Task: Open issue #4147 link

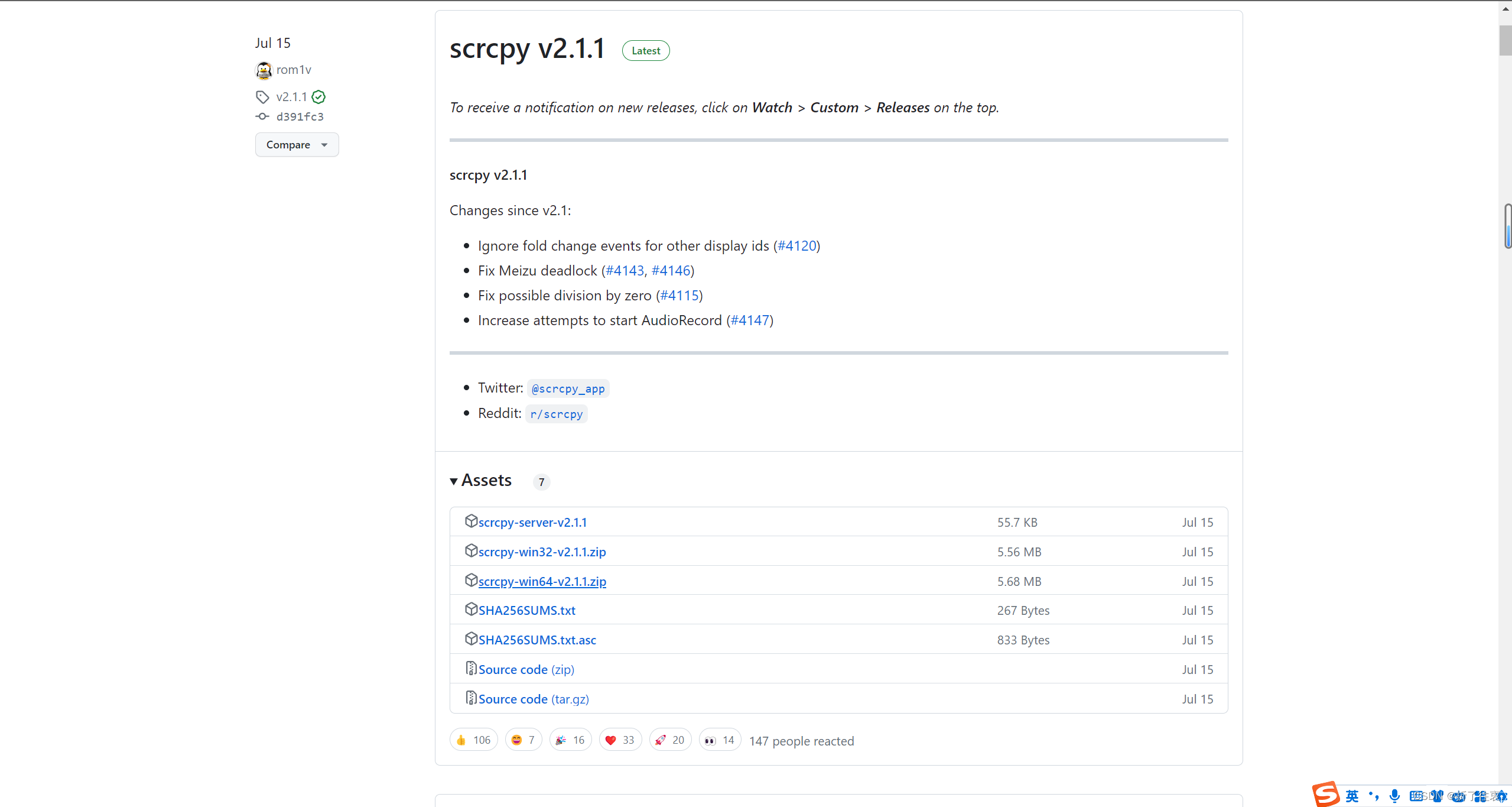Action: click(750, 320)
